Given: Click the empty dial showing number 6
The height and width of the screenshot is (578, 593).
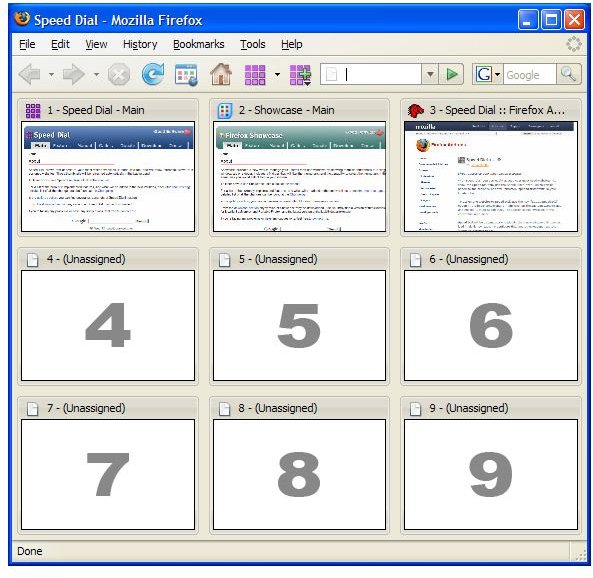Looking at the screenshot, I should click(491, 325).
